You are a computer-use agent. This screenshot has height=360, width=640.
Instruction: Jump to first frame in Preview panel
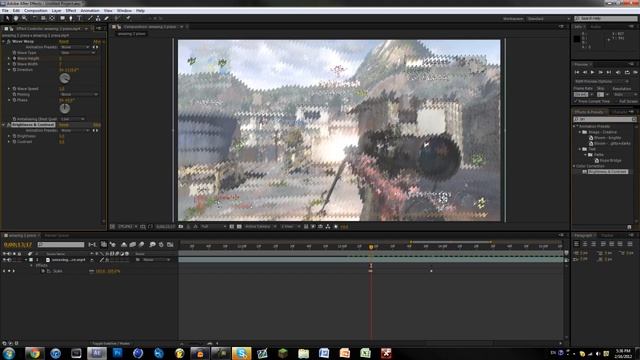[x=577, y=72]
